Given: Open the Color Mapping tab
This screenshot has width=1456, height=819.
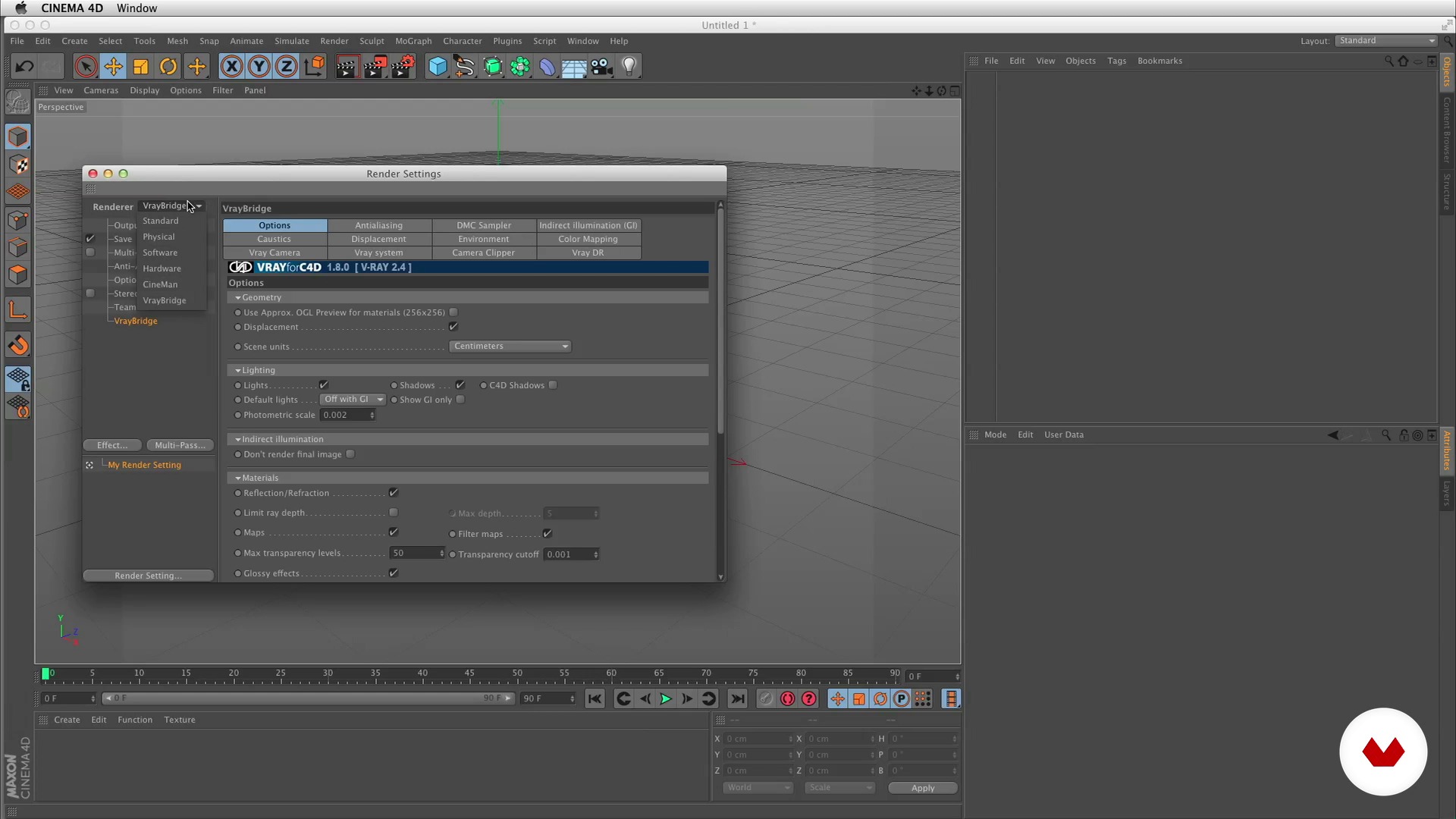Looking at the screenshot, I should click(588, 239).
